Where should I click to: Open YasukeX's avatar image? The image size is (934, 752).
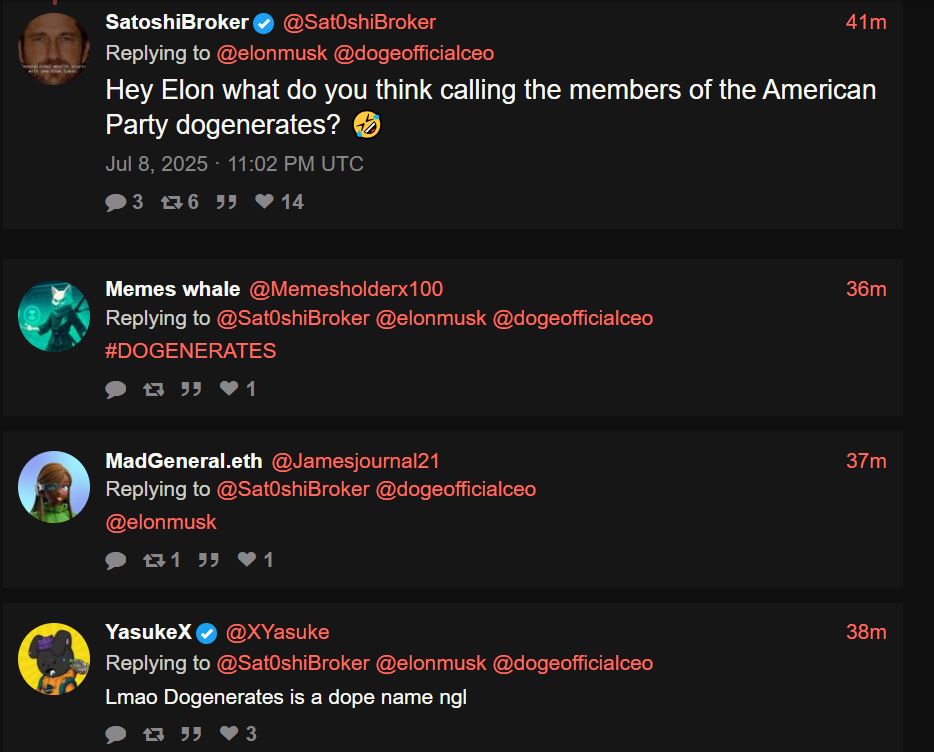coord(54,658)
